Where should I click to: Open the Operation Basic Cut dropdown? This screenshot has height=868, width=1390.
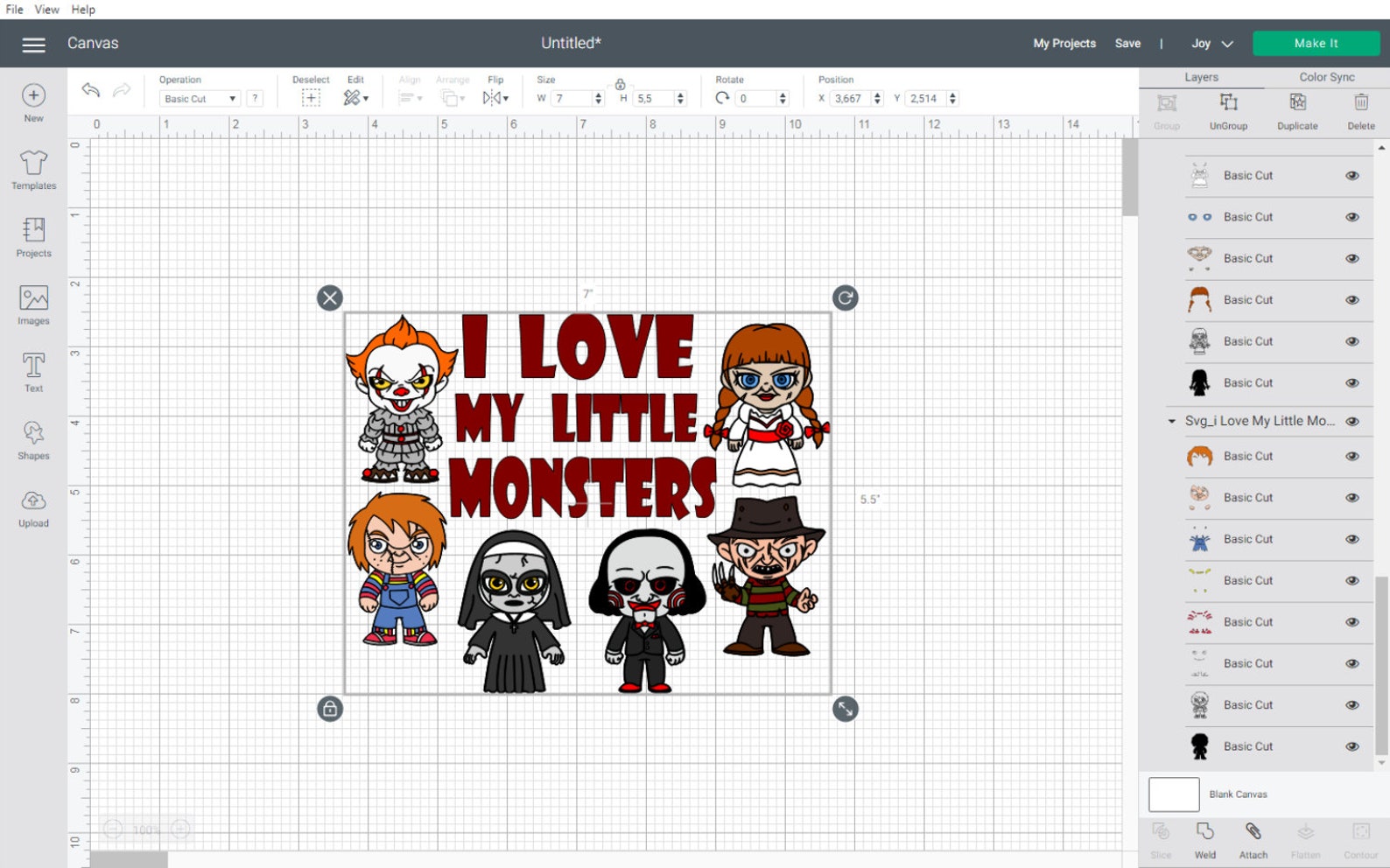(200, 99)
